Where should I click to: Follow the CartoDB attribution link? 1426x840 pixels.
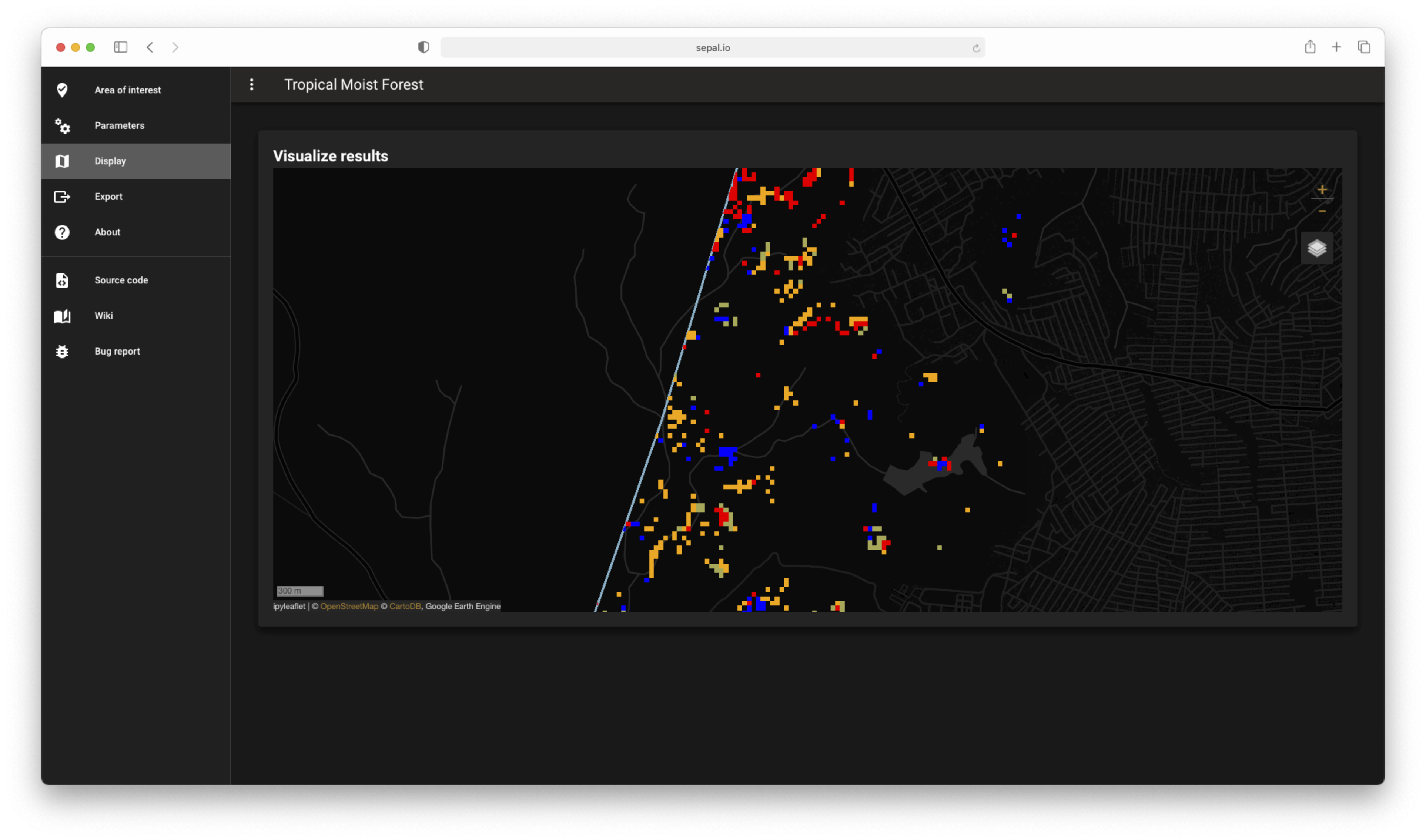pyautogui.click(x=405, y=606)
